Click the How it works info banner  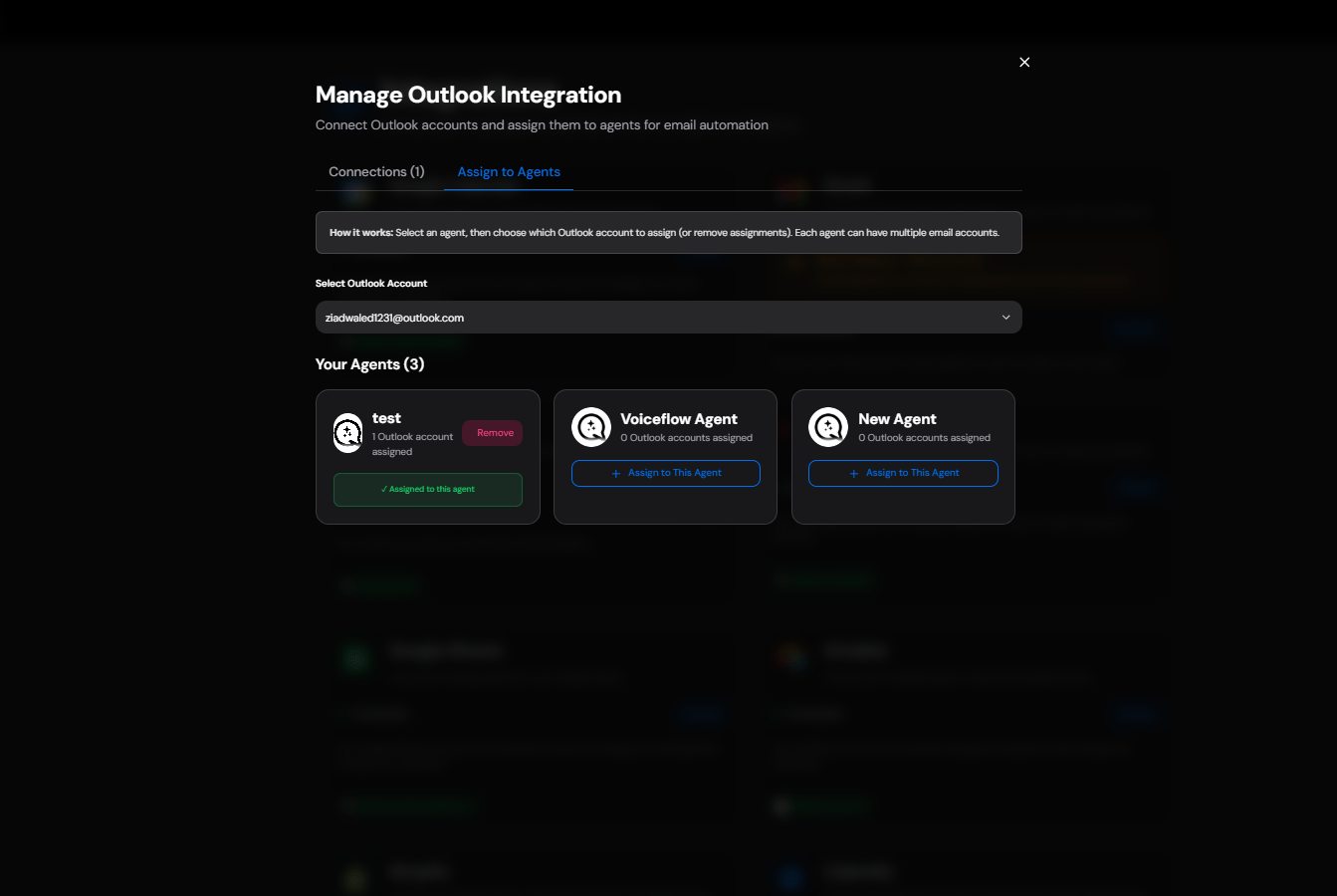click(669, 232)
